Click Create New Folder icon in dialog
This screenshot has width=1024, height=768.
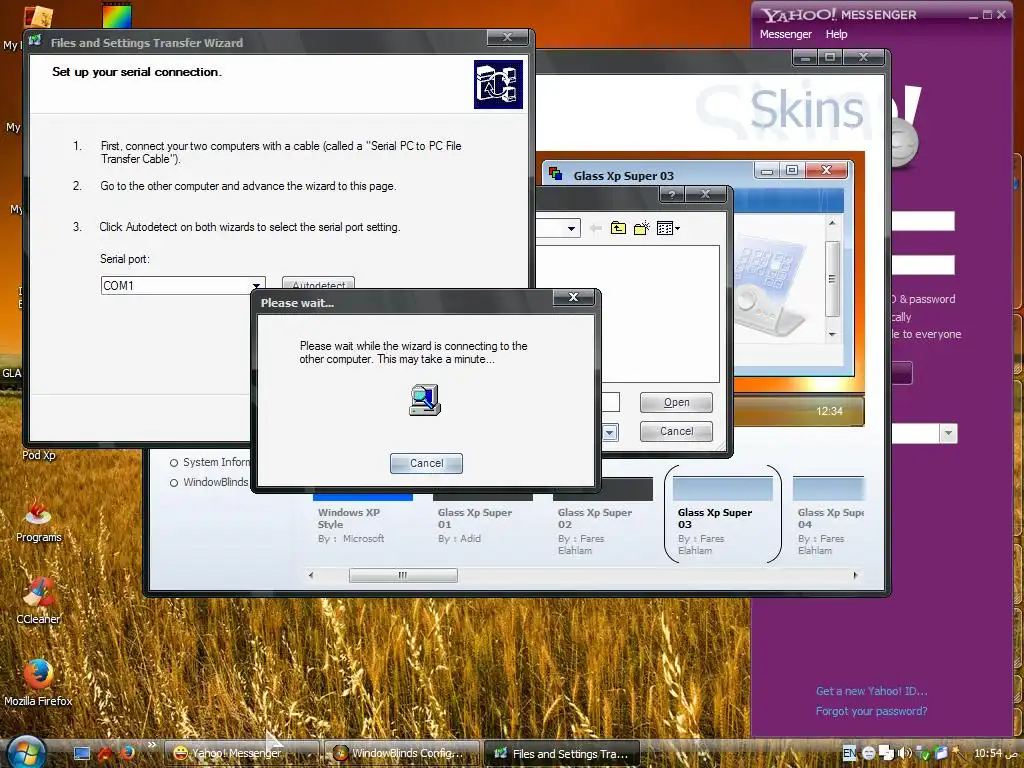641,228
